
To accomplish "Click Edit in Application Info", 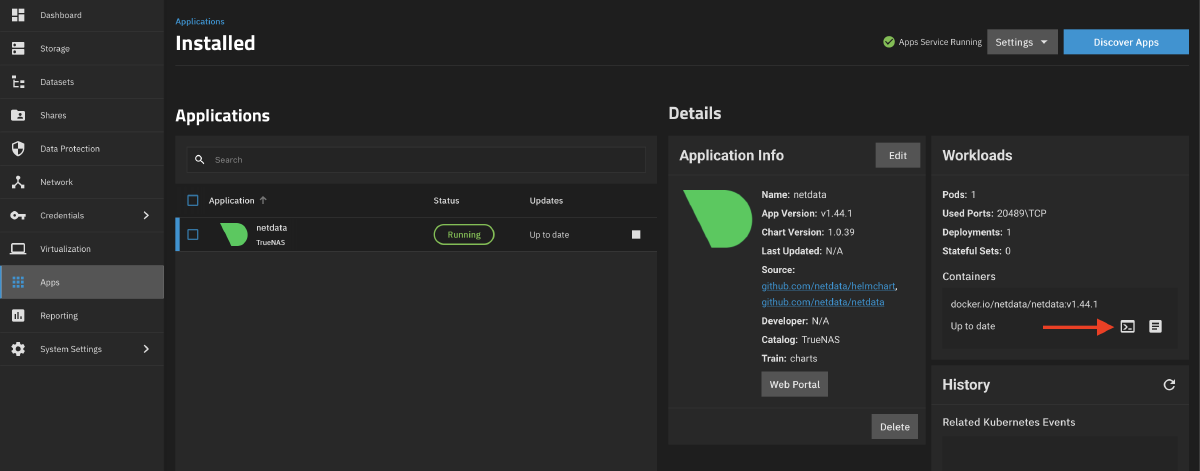I will point(898,155).
